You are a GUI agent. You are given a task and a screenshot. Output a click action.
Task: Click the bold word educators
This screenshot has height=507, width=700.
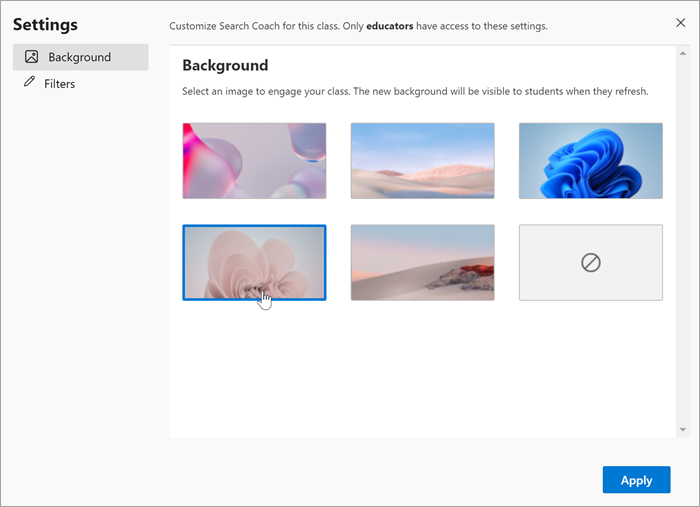390,26
